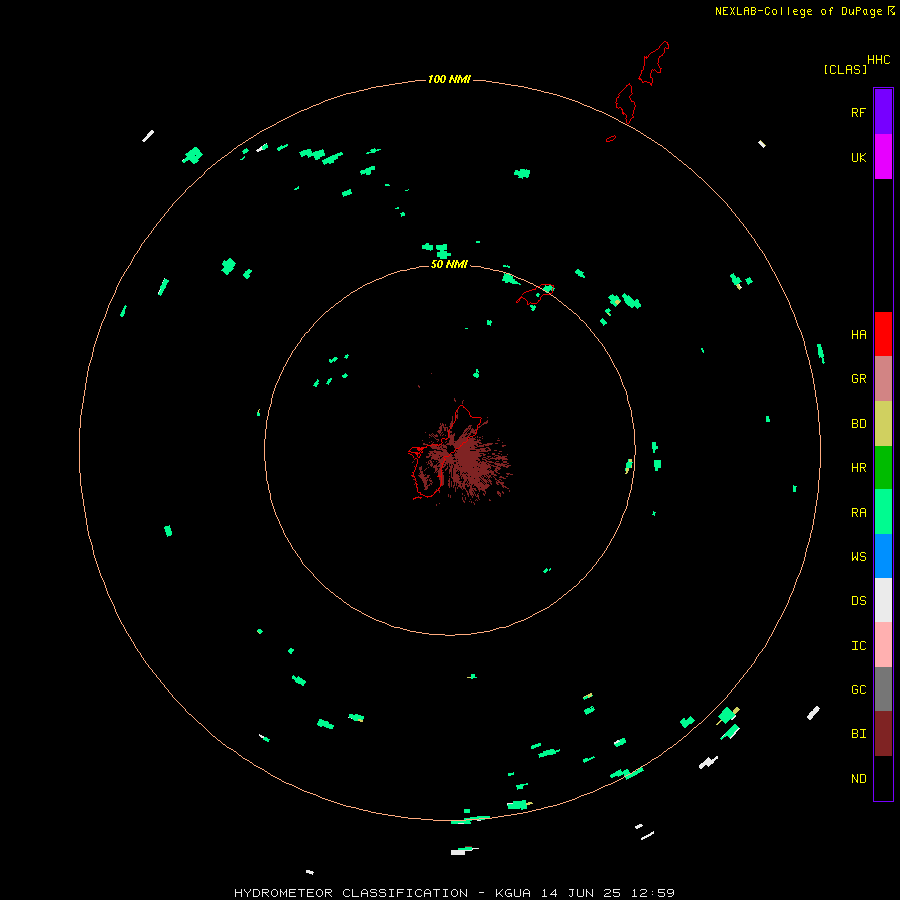Screen dimensions: 900x900
Task: Click the red island outline on 50 NMI ring
Action: [535, 294]
